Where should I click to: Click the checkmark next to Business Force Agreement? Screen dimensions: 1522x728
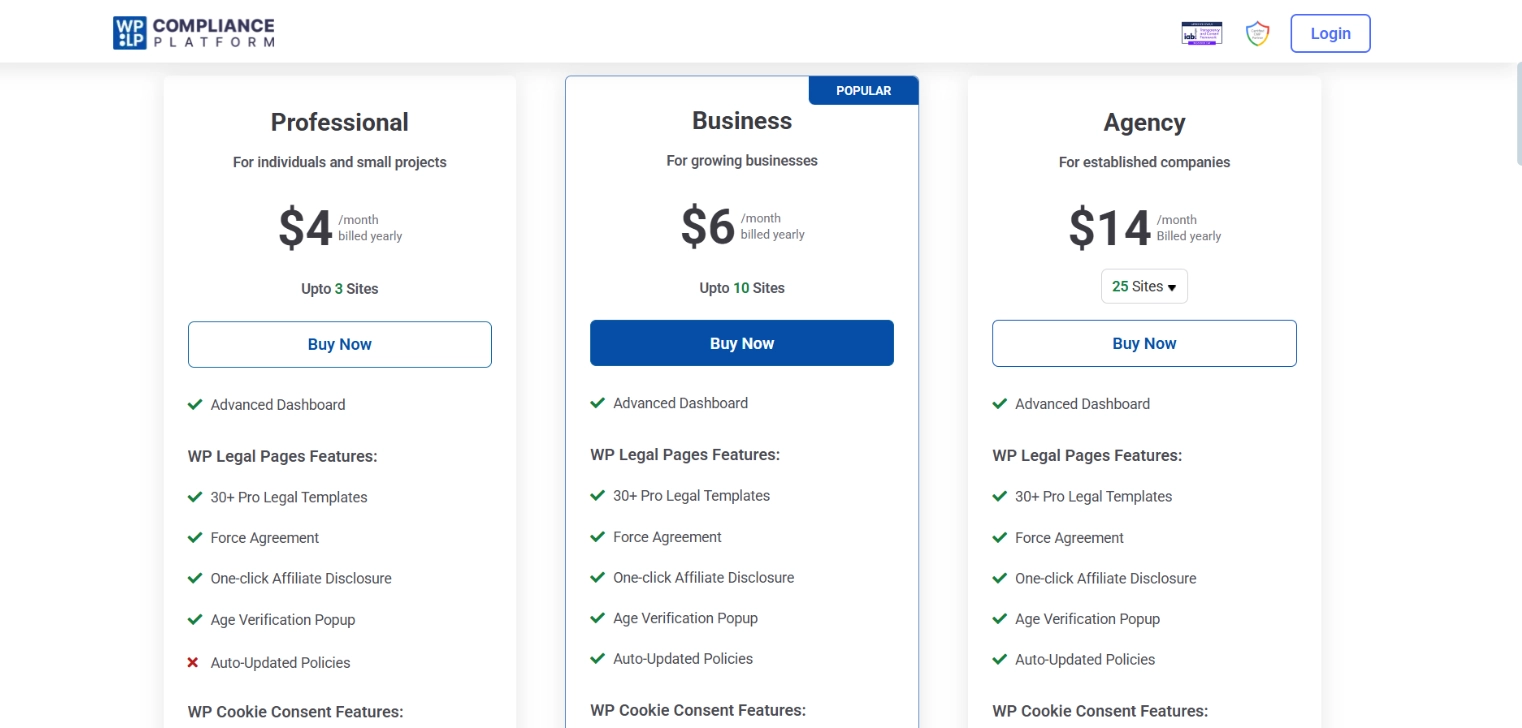597,537
